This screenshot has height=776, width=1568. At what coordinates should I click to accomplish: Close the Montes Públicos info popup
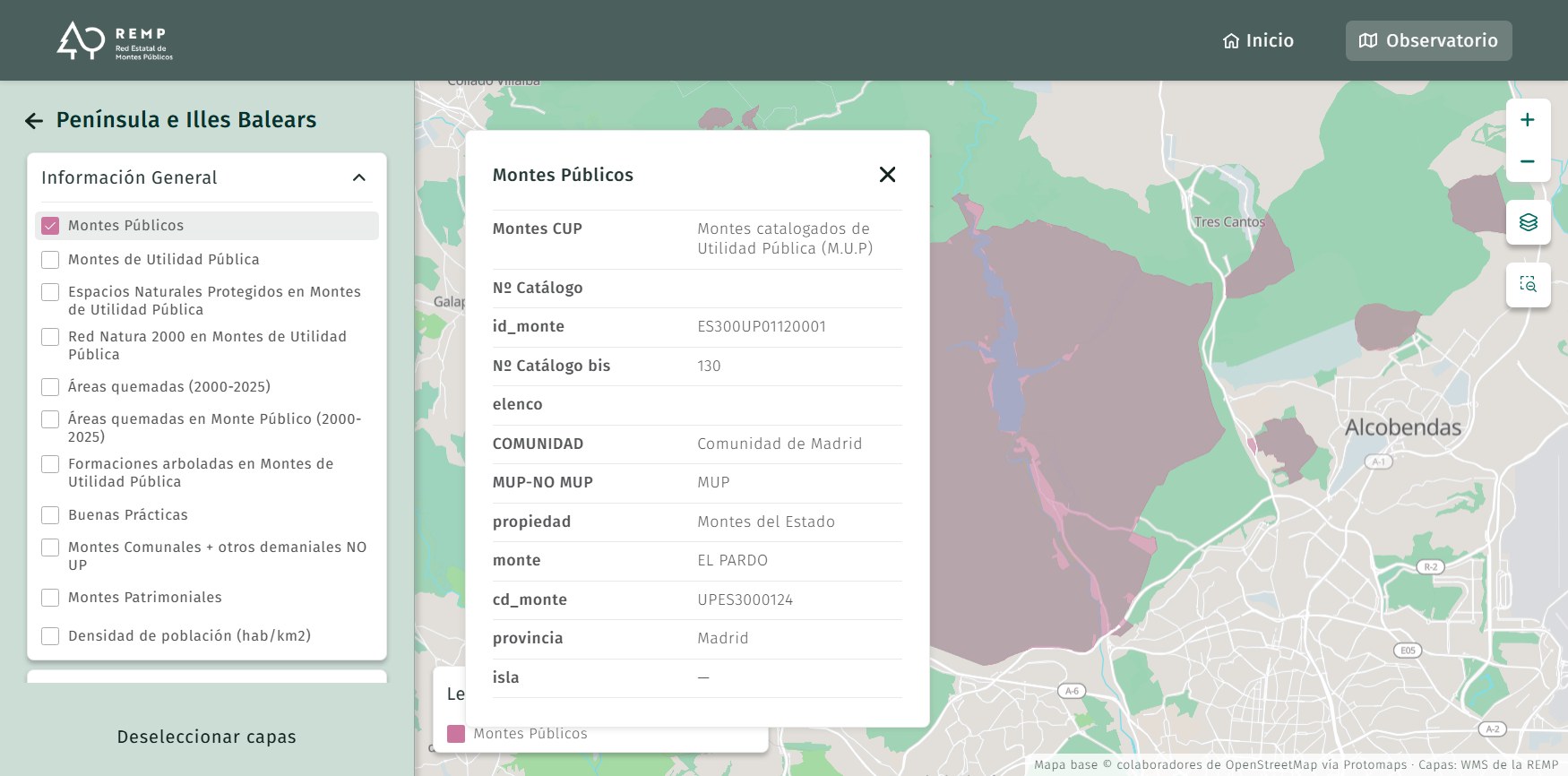pos(887,175)
